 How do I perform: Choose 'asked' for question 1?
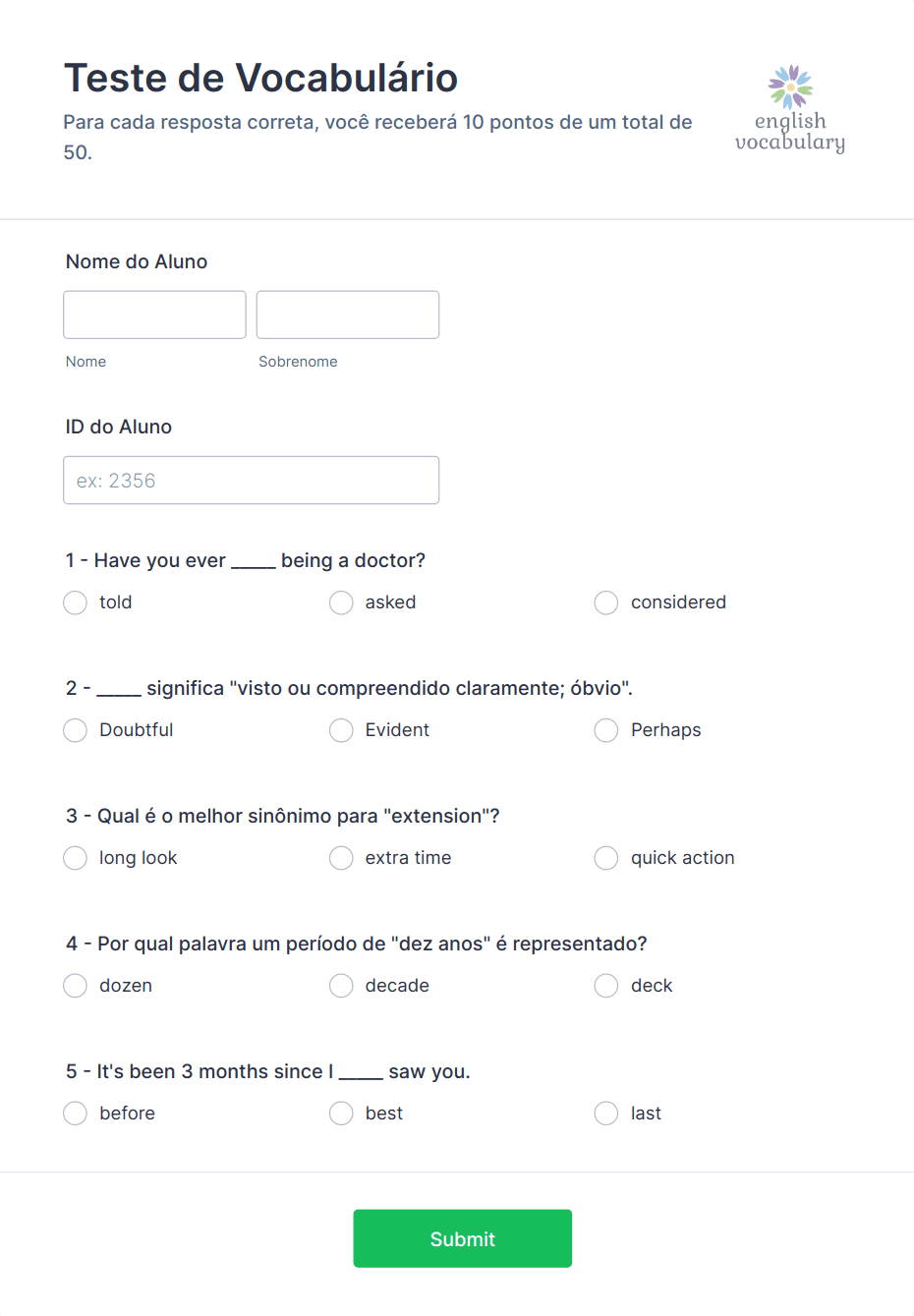pos(341,602)
